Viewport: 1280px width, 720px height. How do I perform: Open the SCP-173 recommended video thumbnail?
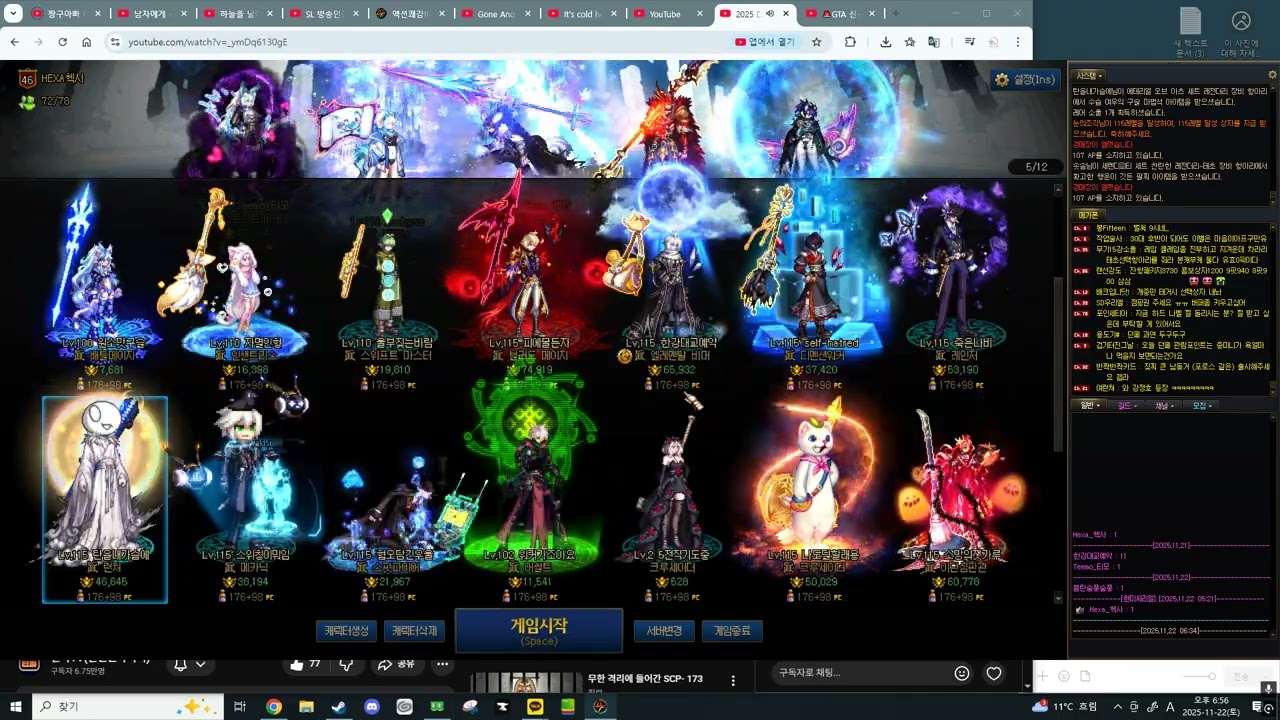[x=526, y=684]
